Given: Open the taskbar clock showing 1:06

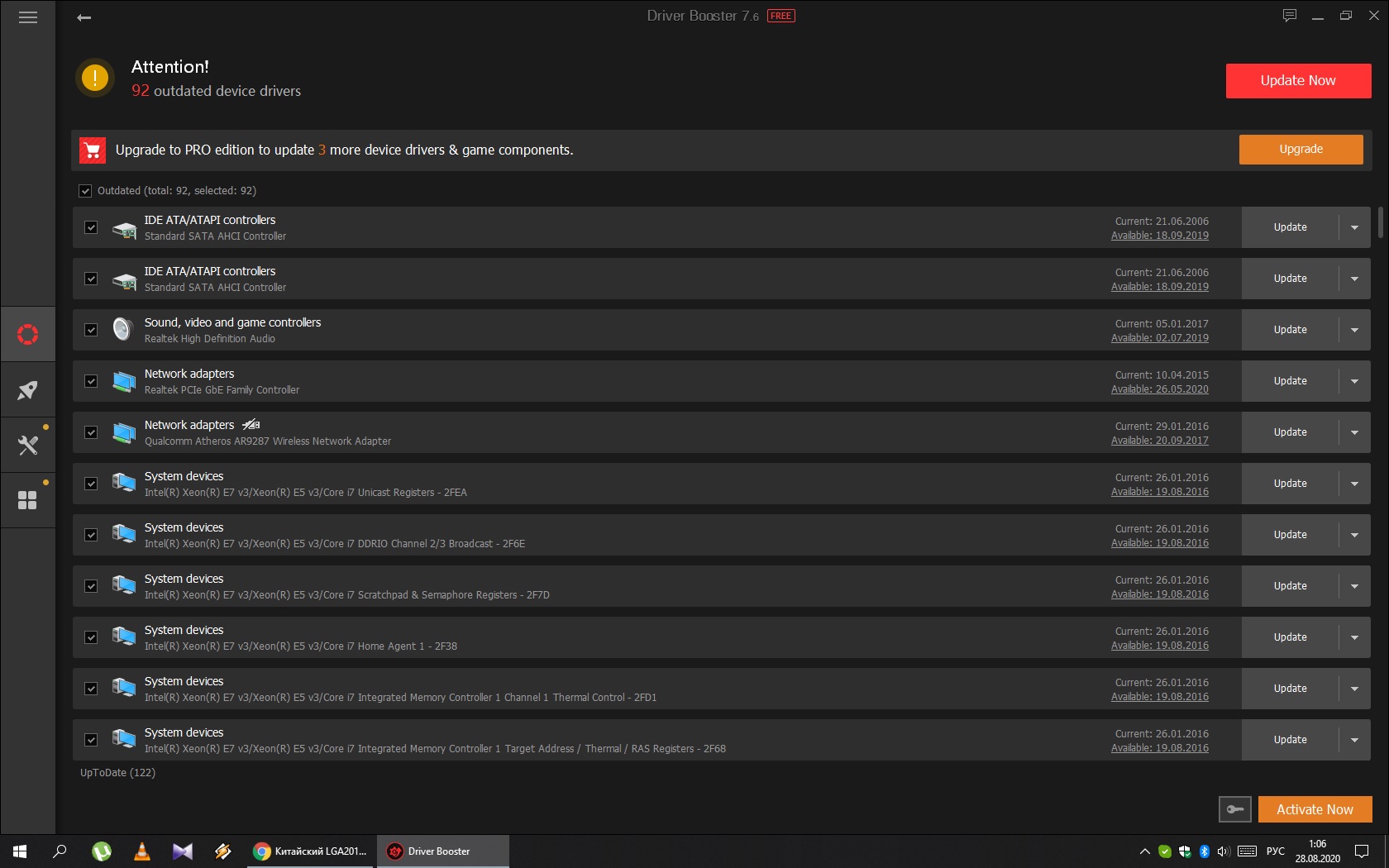Looking at the screenshot, I should 1318,851.
